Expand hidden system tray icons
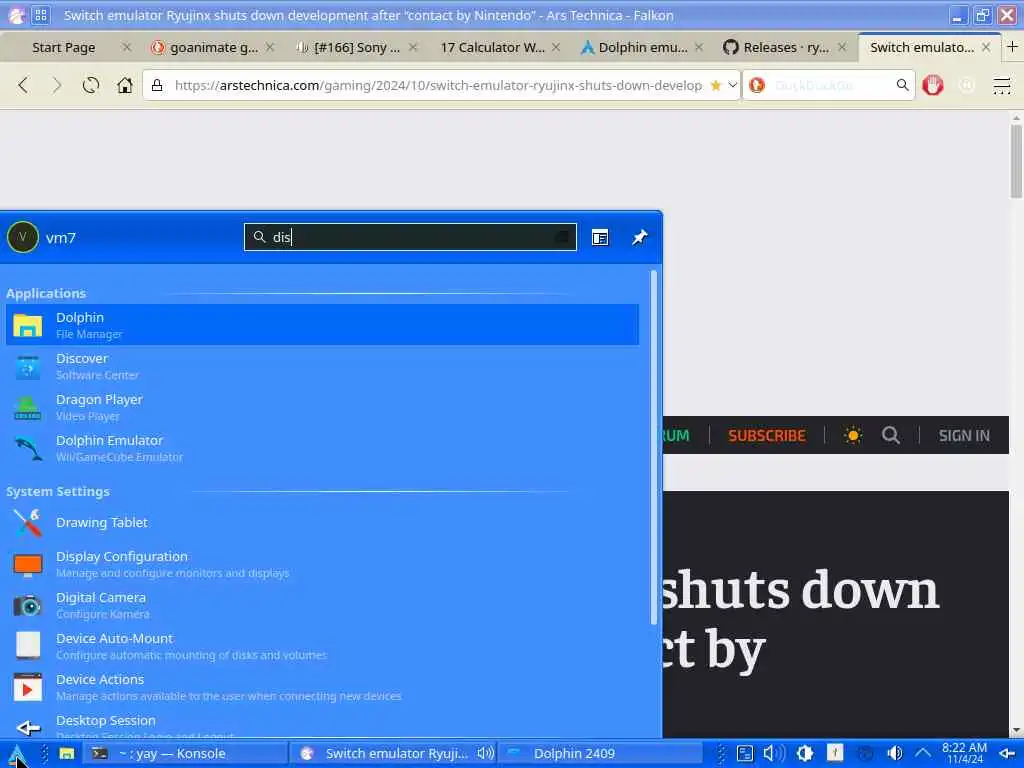The height and width of the screenshot is (768, 1024). [923, 754]
